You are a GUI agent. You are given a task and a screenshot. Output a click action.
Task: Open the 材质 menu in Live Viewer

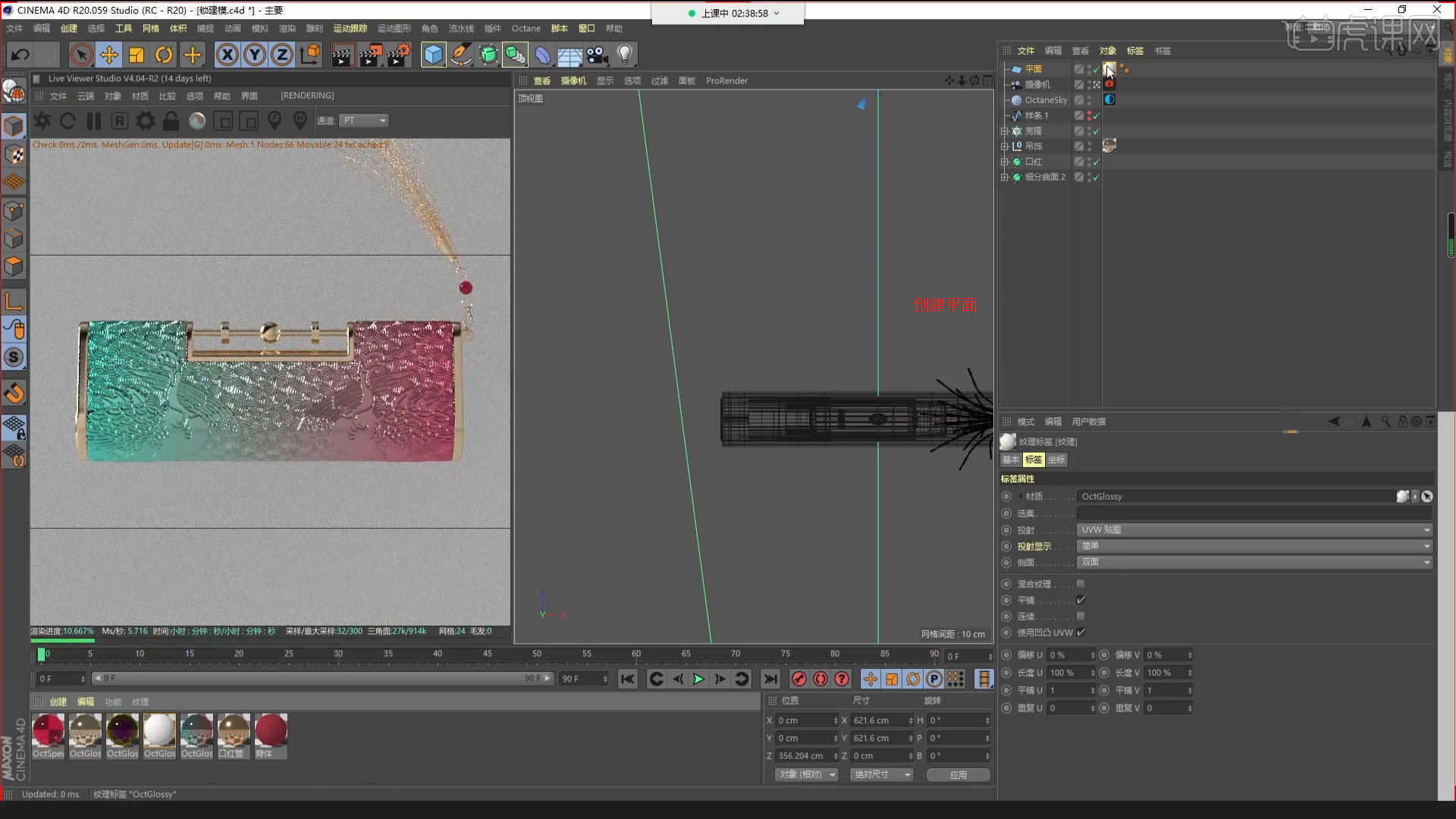click(x=140, y=96)
